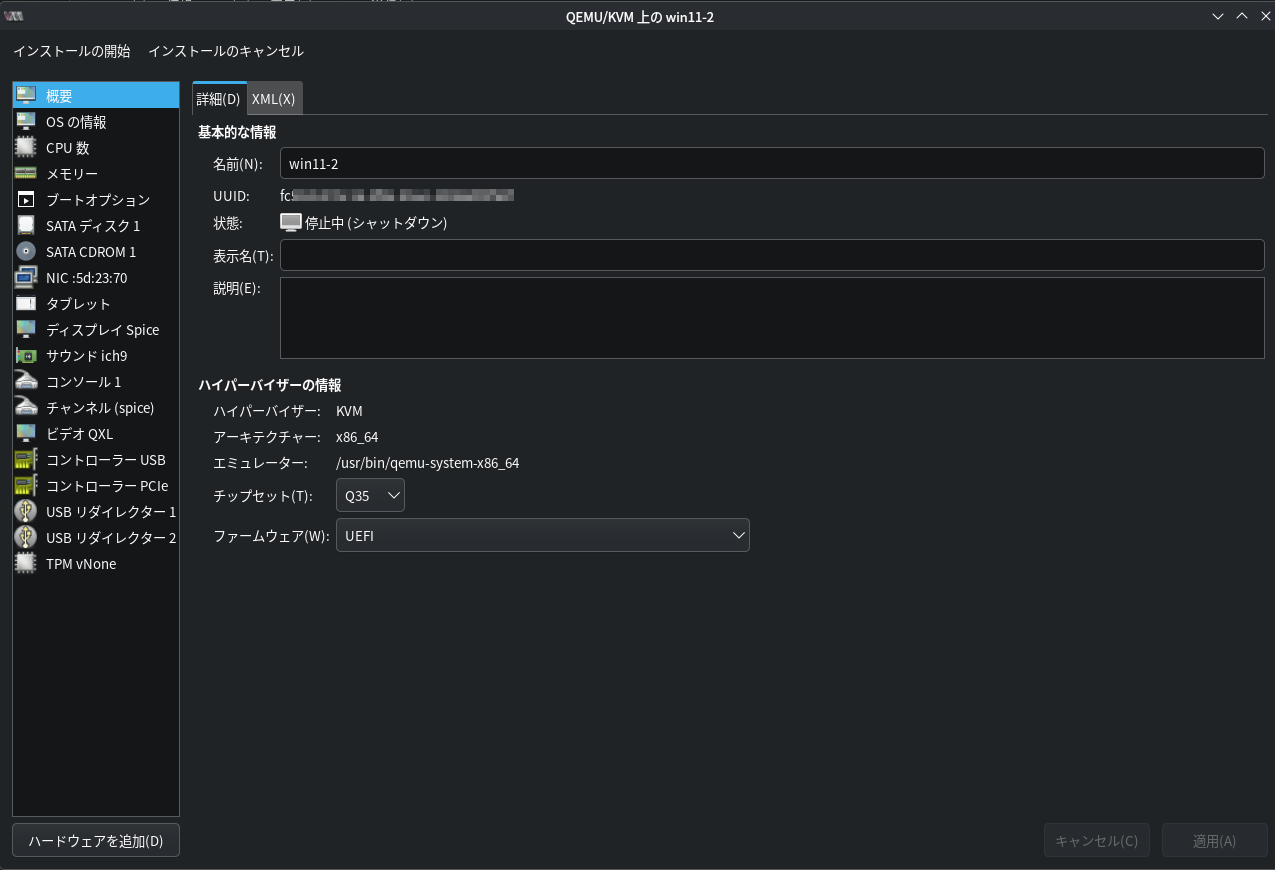This screenshot has height=870, width=1275.
Task: Click the 説明(E) description text area
Action: pyautogui.click(x=772, y=318)
